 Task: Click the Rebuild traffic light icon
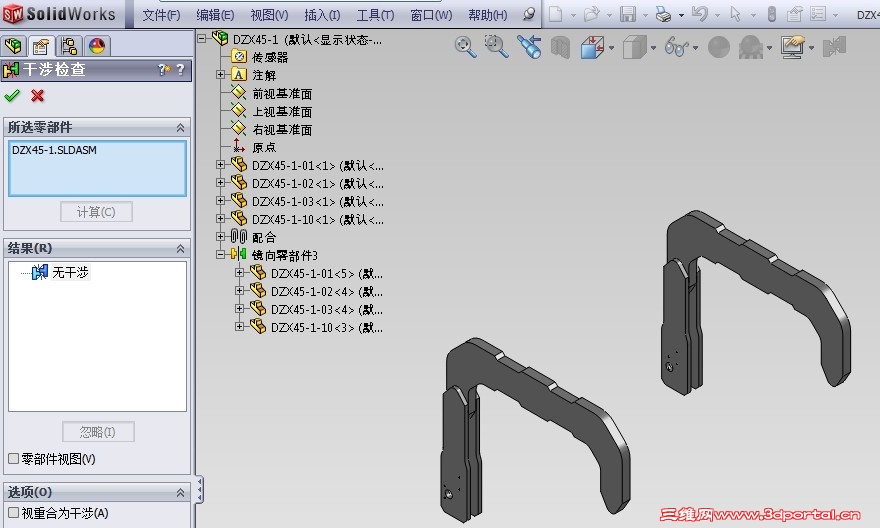pyautogui.click(x=772, y=14)
